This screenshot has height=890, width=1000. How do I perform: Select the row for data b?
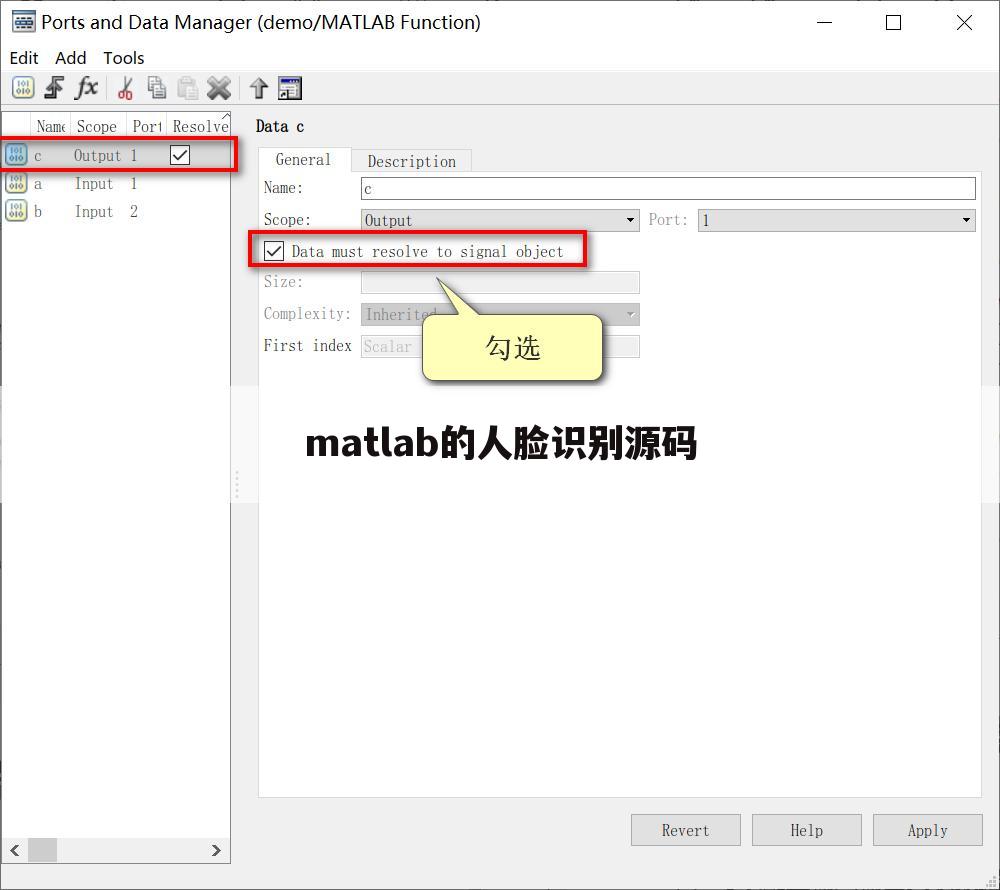click(115, 211)
